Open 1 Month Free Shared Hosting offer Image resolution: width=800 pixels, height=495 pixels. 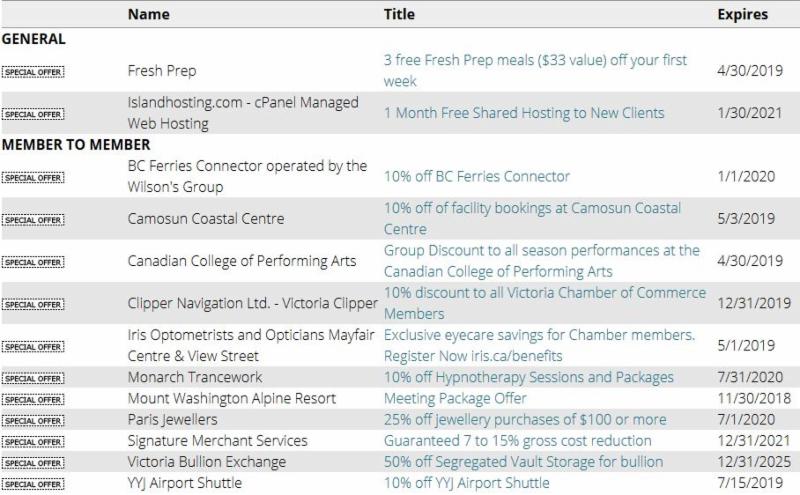point(524,113)
